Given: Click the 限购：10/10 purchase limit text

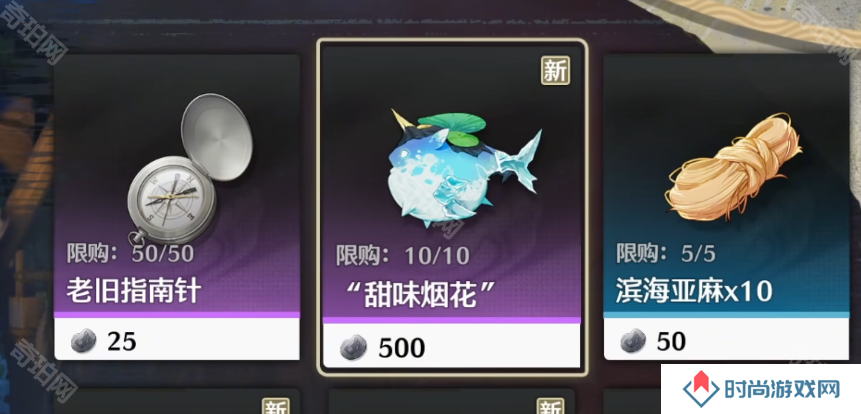Looking at the screenshot, I should tap(403, 255).
